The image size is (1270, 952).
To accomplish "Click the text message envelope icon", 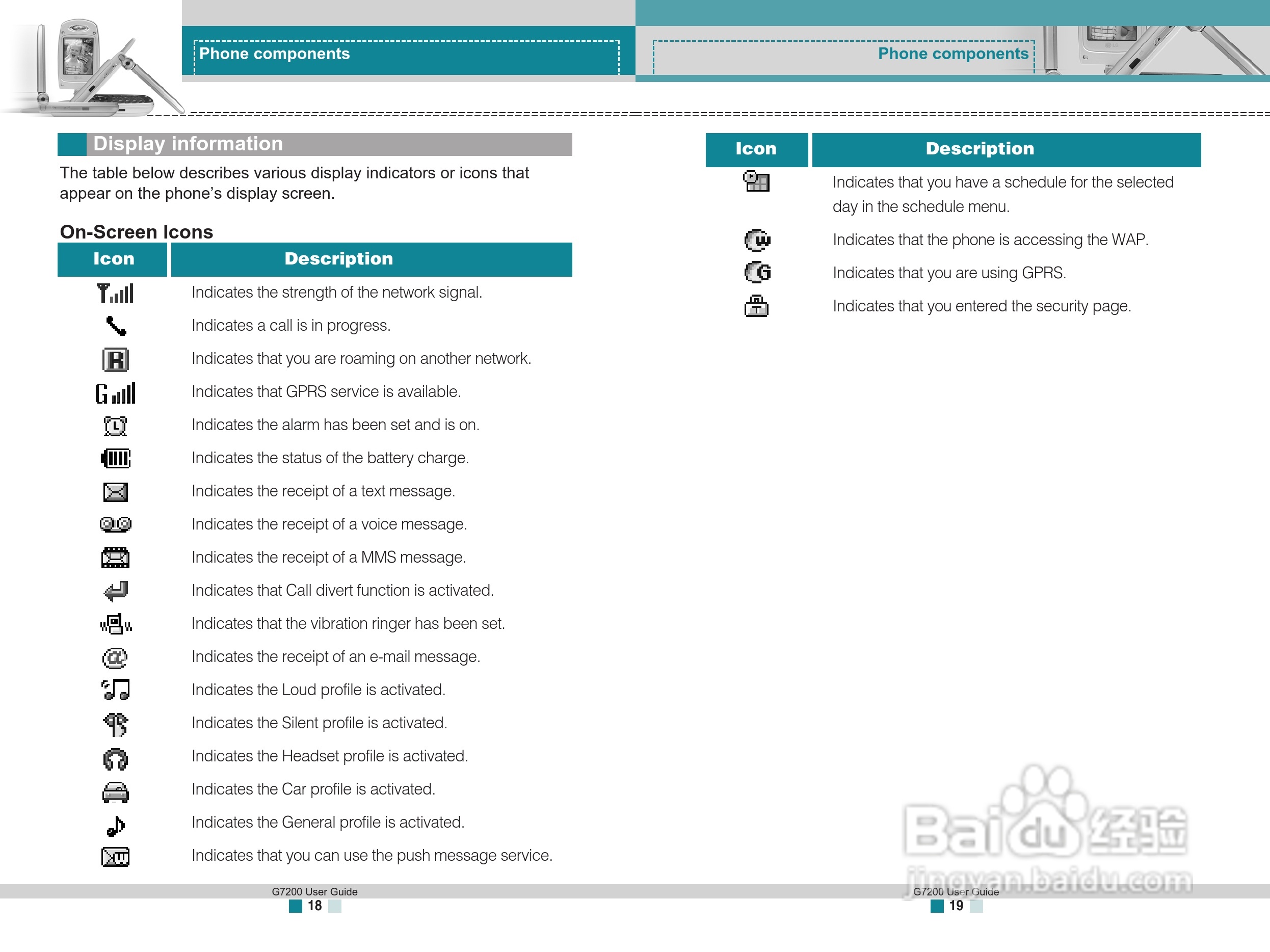I will pyautogui.click(x=115, y=492).
